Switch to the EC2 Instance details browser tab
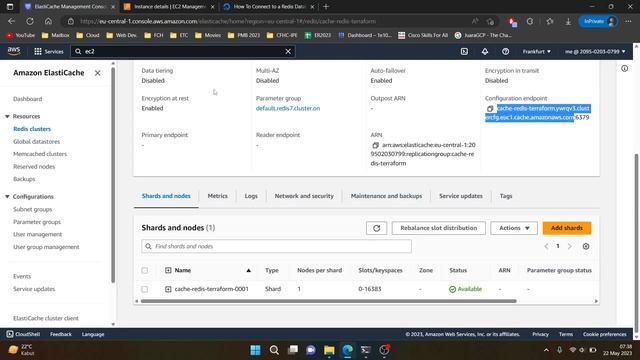This screenshot has height=360, width=640. pyautogui.click(x=169, y=7)
